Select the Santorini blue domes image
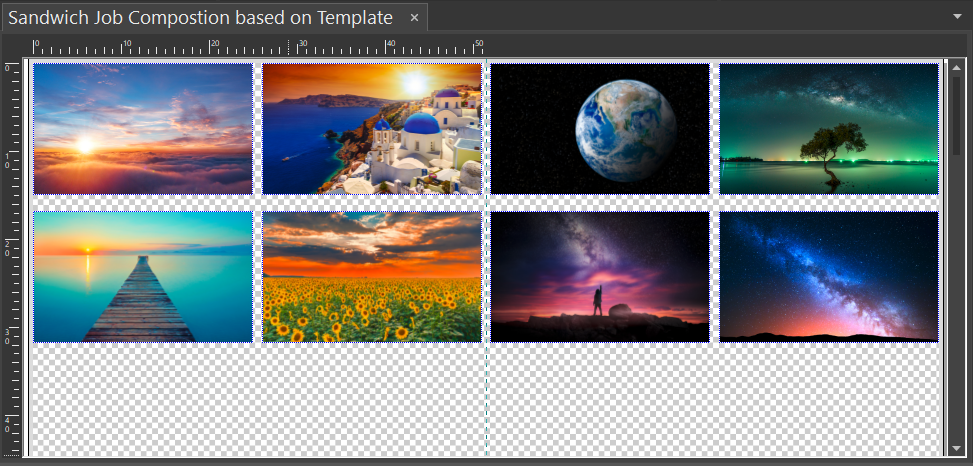This screenshot has width=973, height=466. 372,129
